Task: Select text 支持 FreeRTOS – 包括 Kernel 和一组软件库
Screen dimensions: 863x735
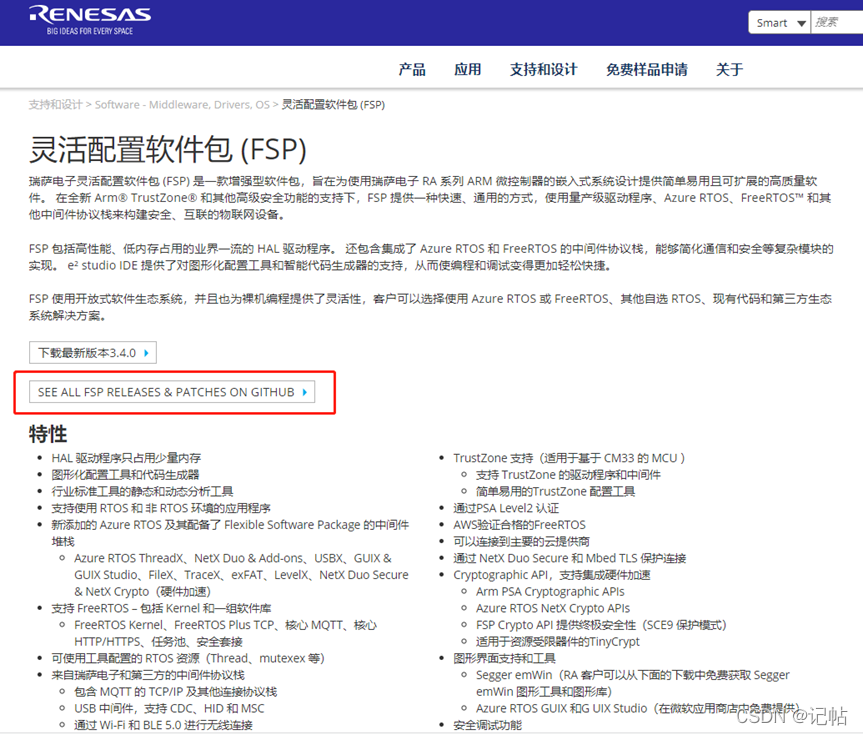Action: point(161,608)
